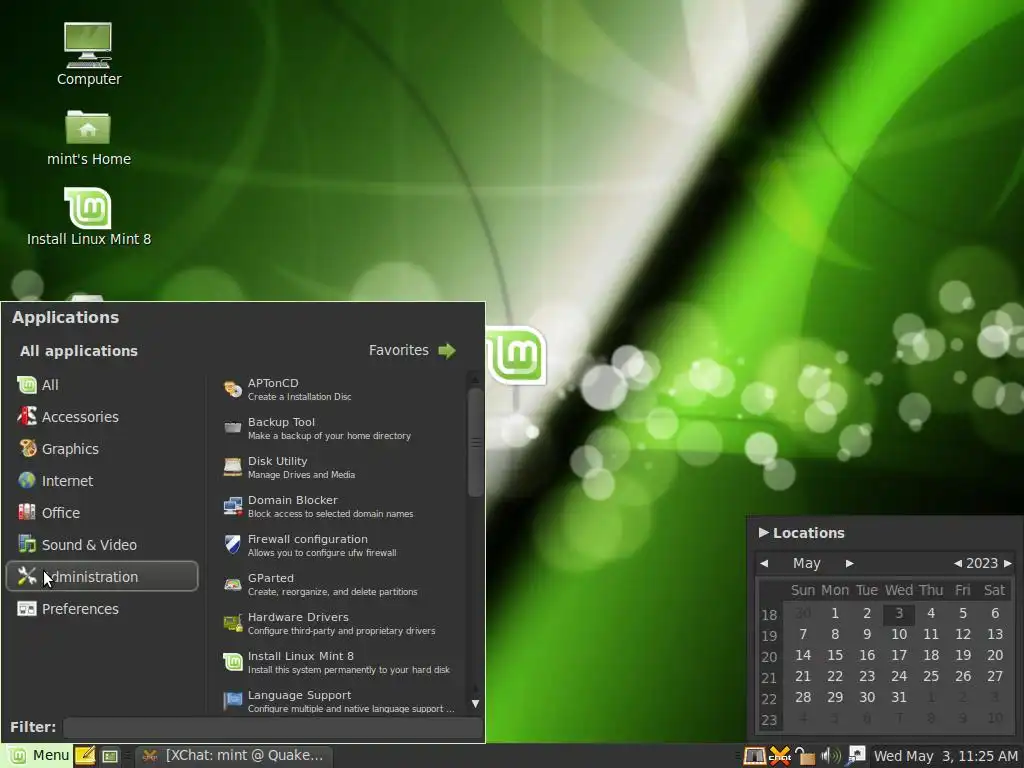Open the volume control tray icon
This screenshot has width=1024, height=768.
click(831, 756)
